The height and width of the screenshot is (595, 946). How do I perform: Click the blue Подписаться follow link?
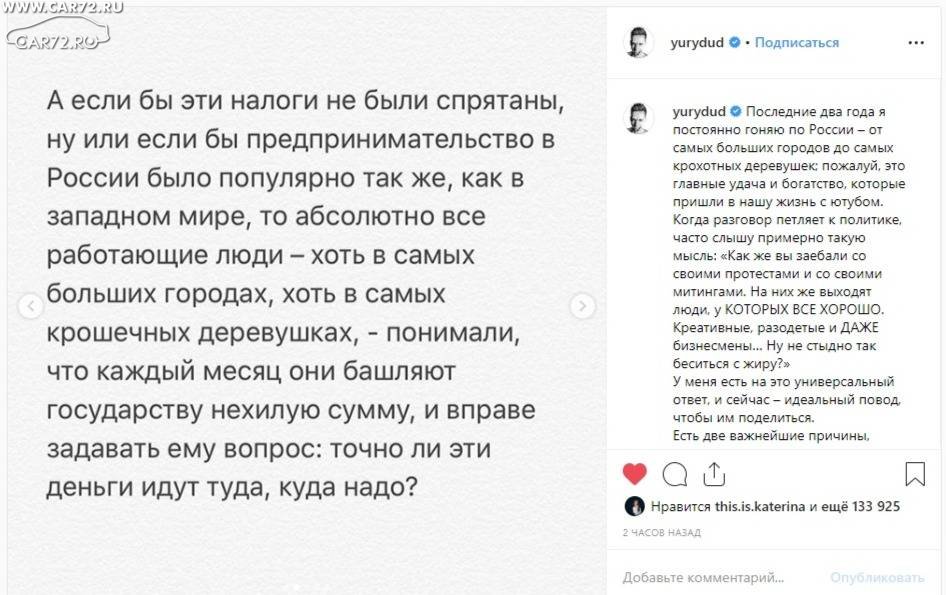tap(796, 42)
